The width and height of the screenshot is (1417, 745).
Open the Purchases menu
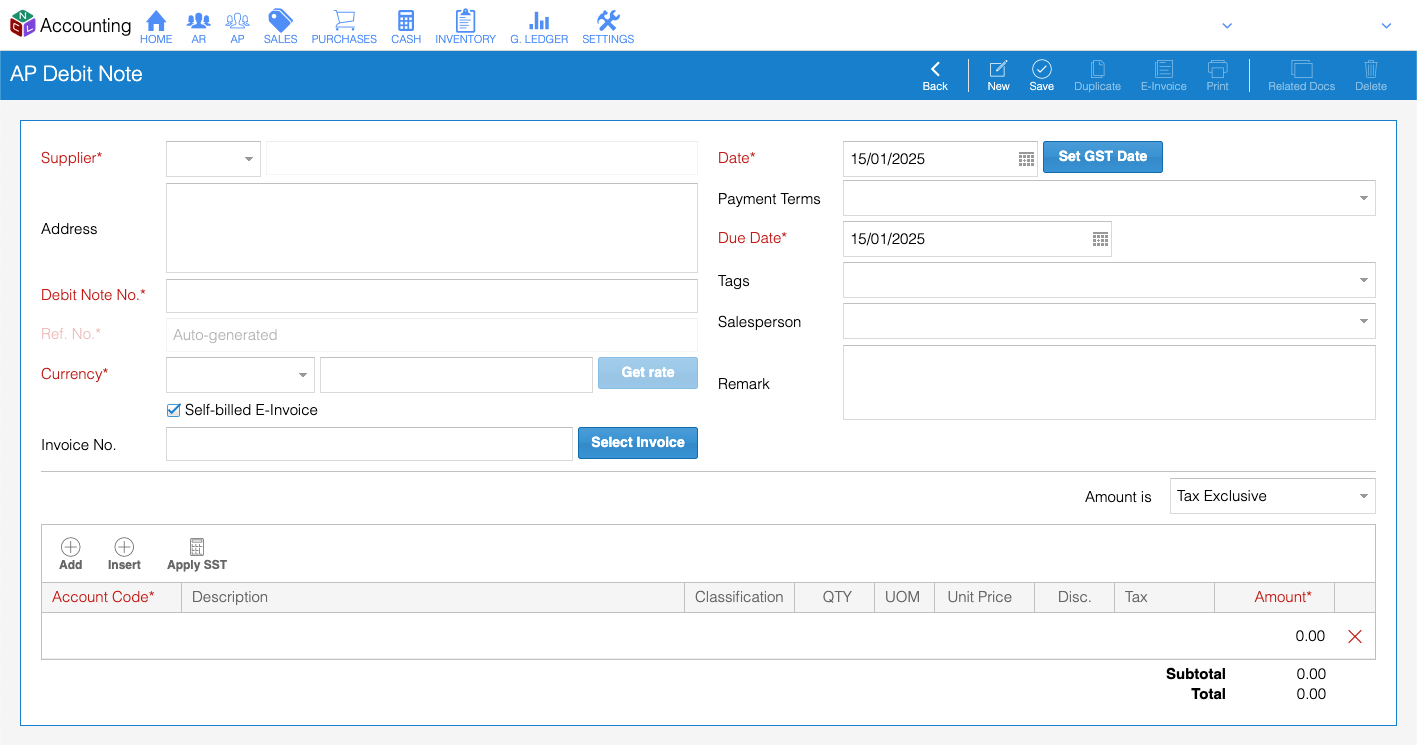point(344,26)
